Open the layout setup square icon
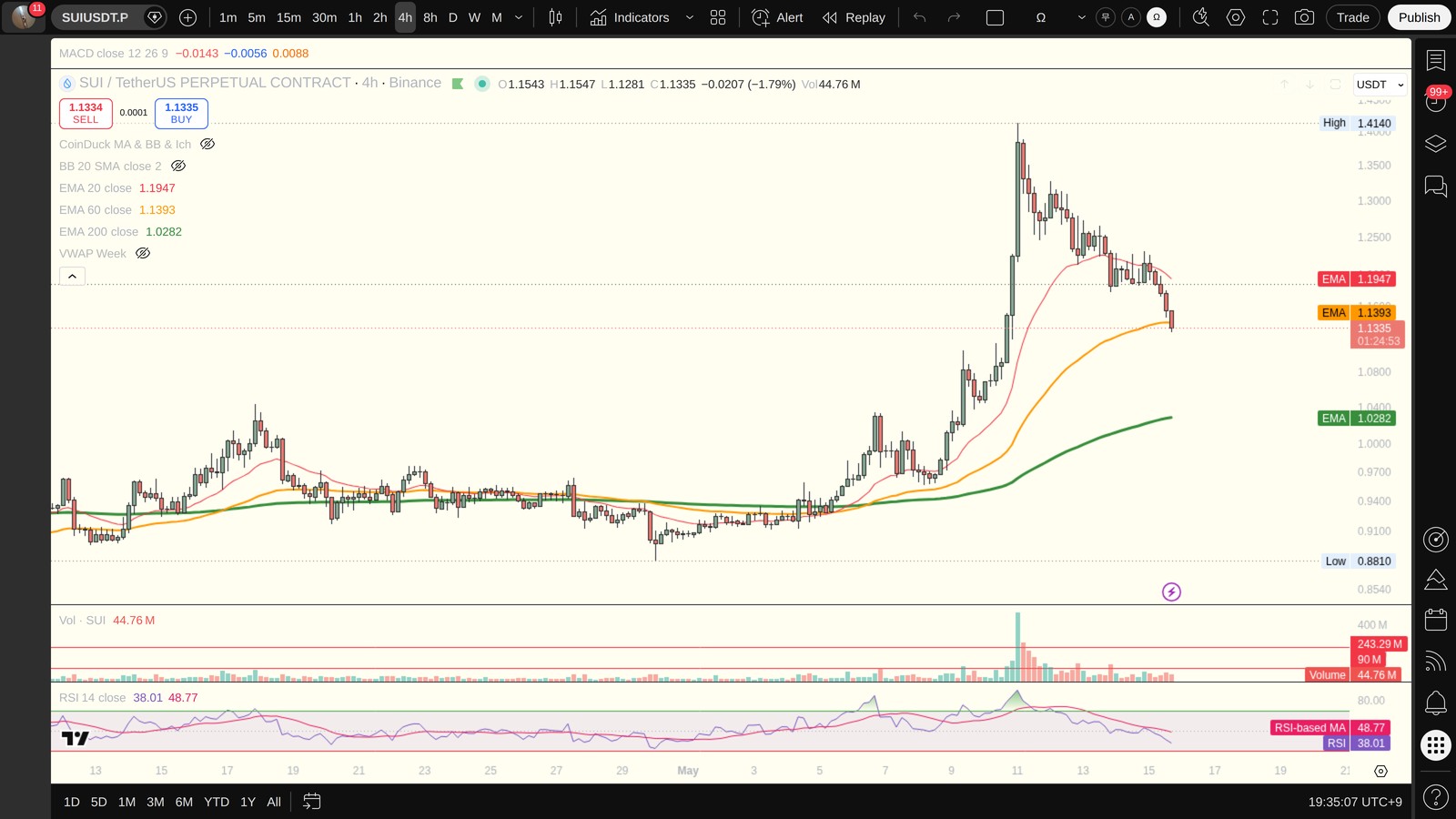The image size is (1456, 819). pos(996,17)
